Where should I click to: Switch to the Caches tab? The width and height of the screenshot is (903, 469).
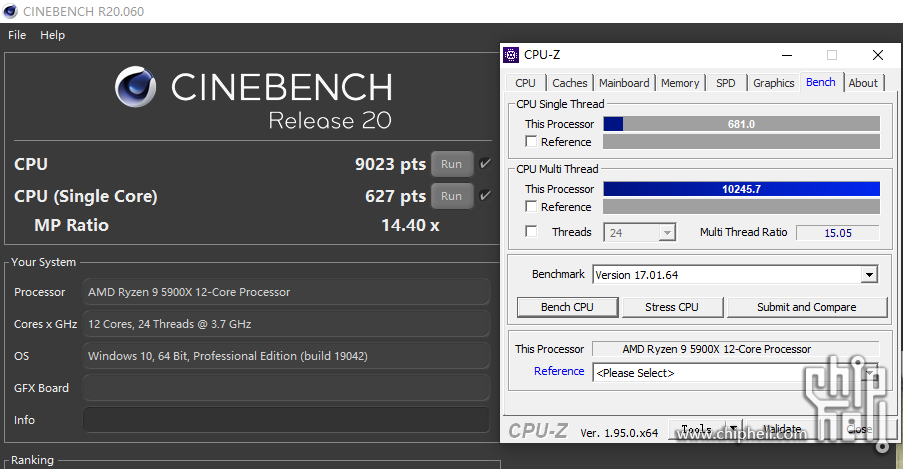click(x=570, y=83)
